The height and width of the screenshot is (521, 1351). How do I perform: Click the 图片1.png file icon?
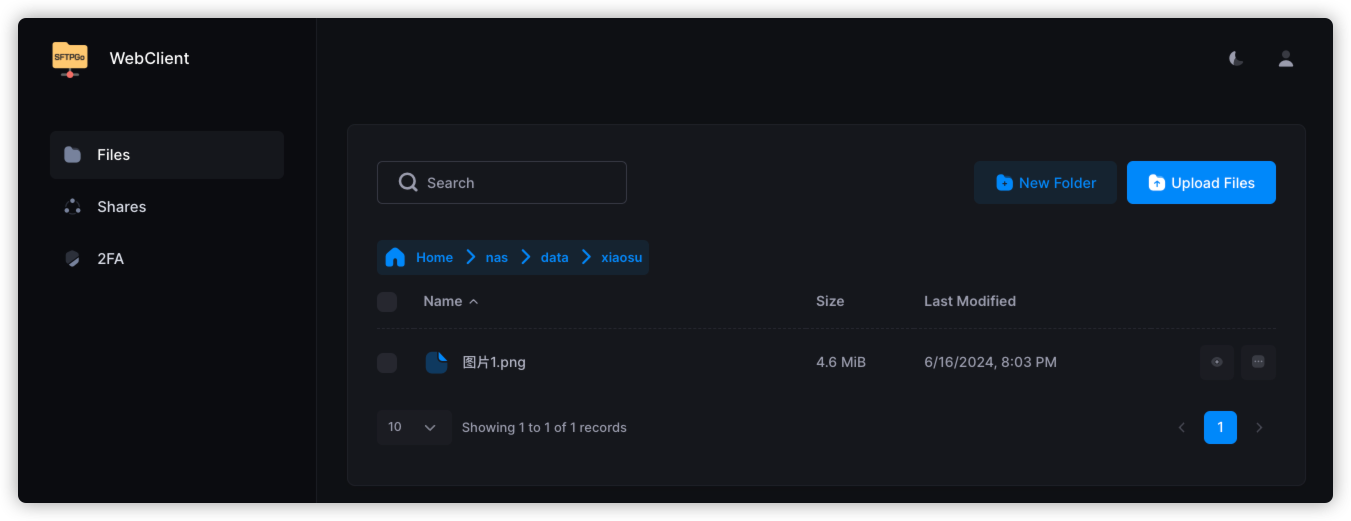(436, 362)
